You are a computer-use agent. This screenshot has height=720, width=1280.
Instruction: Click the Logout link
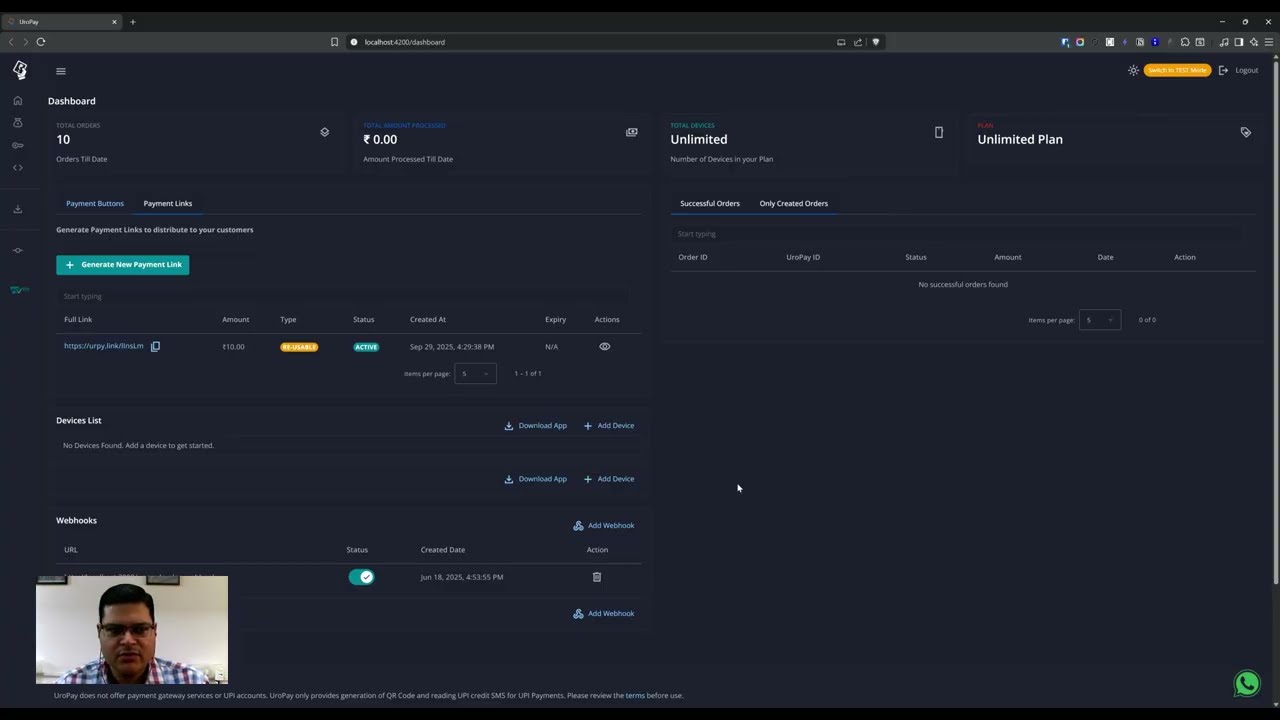[x=1247, y=70]
